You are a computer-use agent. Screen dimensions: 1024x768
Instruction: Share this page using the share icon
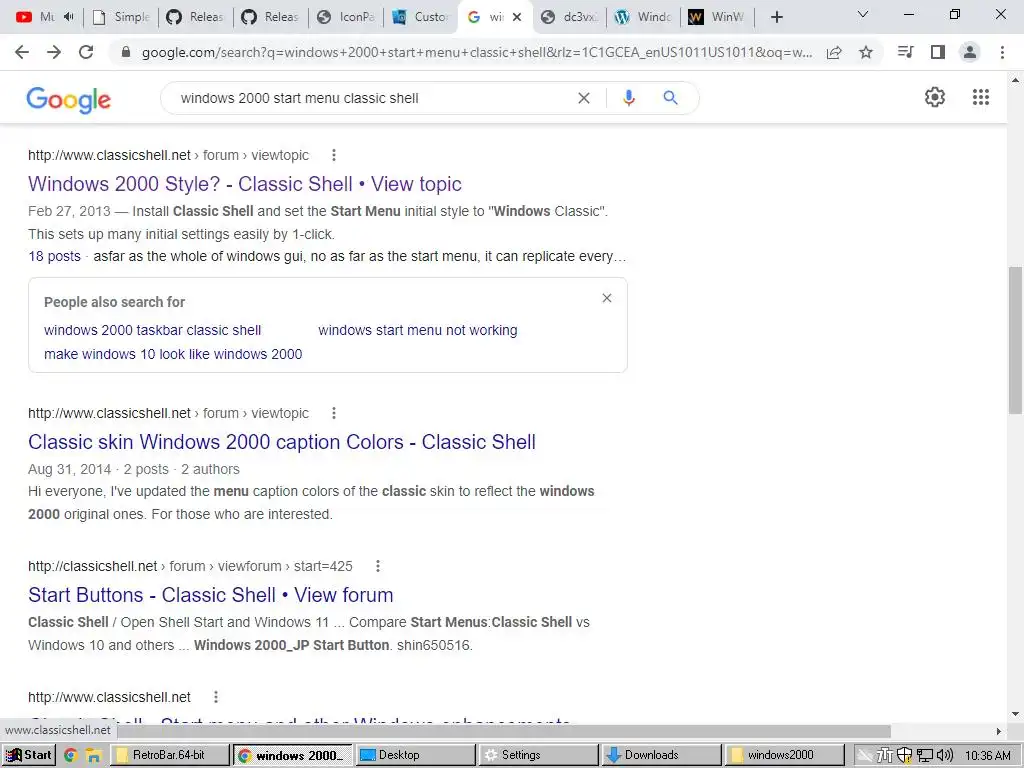(x=834, y=52)
